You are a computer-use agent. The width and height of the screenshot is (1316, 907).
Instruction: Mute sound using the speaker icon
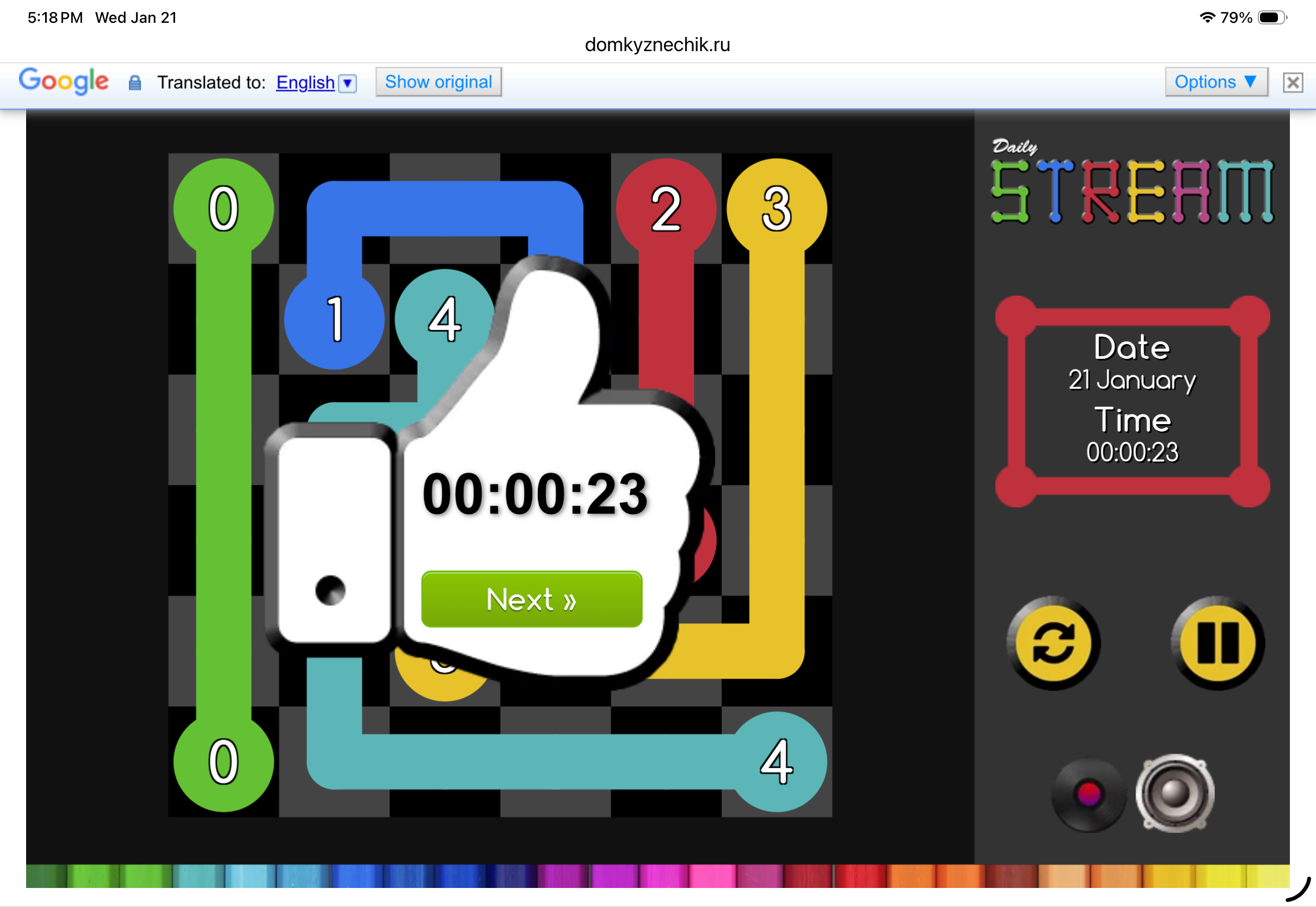(x=1175, y=793)
